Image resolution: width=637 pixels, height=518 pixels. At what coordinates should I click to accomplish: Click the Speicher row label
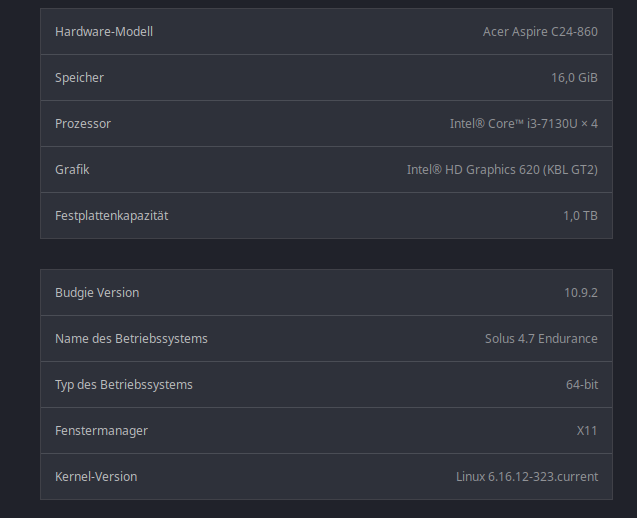tap(80, 78)
